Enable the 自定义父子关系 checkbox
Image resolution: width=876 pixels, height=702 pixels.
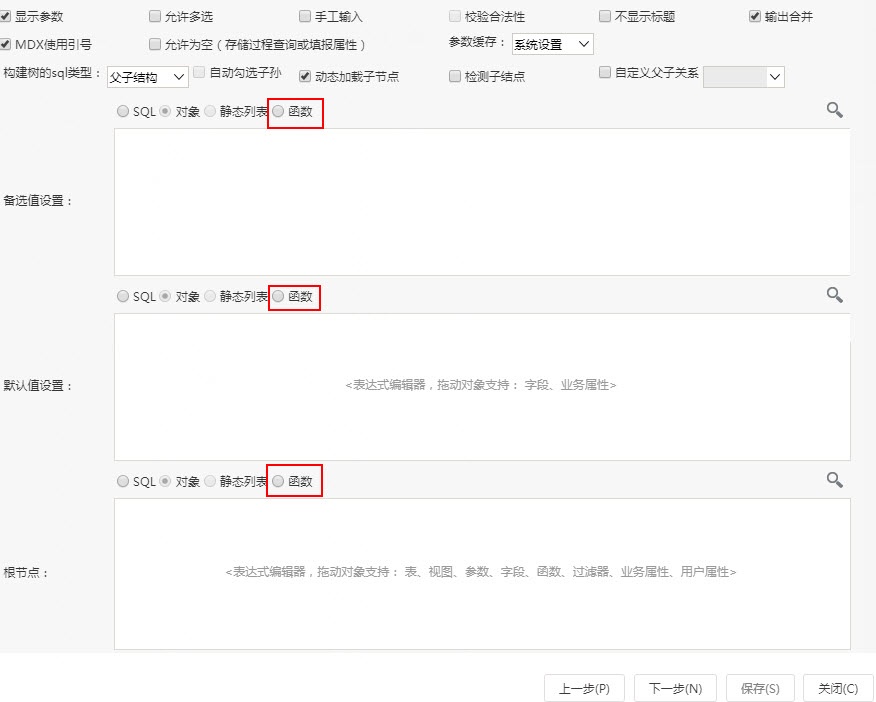pyautogui.click(x=604, y=72)
